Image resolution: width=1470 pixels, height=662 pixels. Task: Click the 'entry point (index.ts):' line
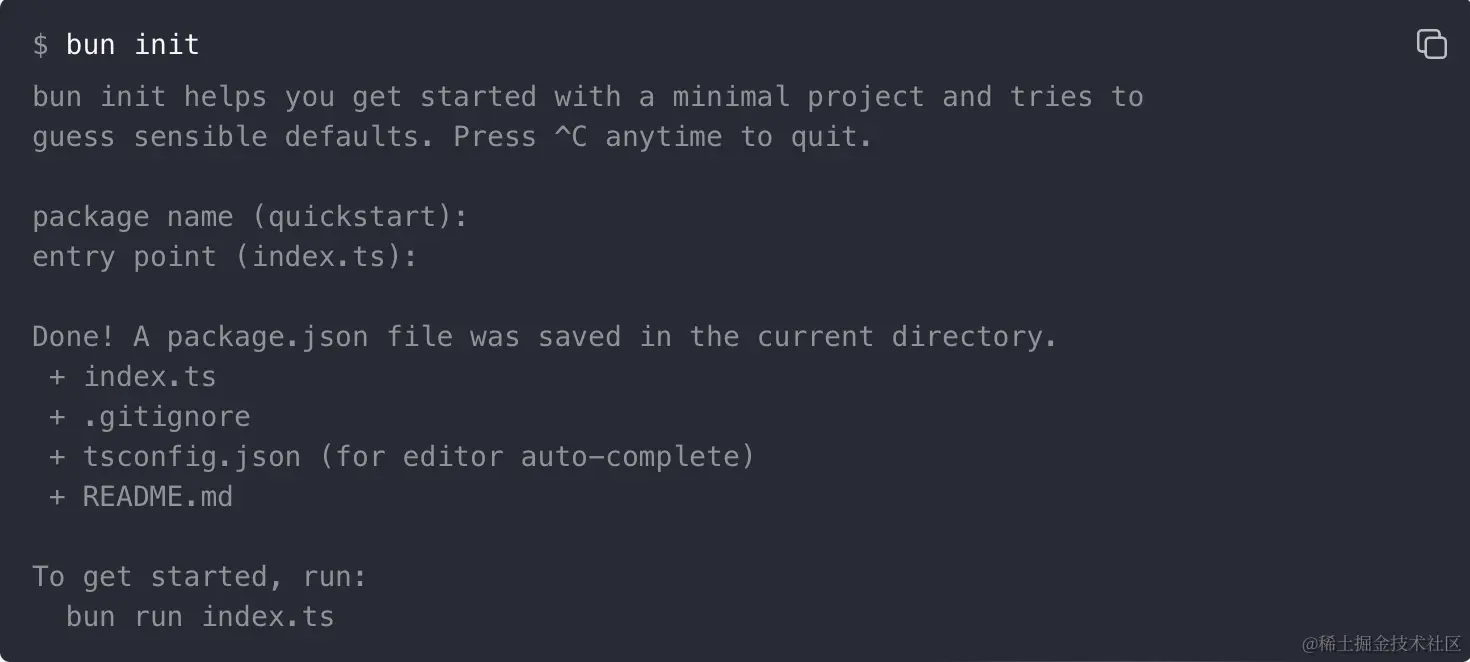click(225, 257)
